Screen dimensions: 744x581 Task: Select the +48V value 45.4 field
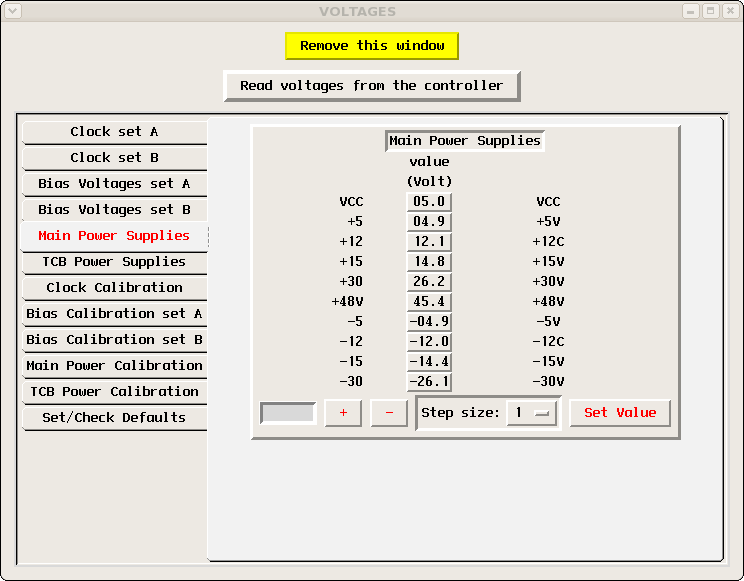click(429, 301)
